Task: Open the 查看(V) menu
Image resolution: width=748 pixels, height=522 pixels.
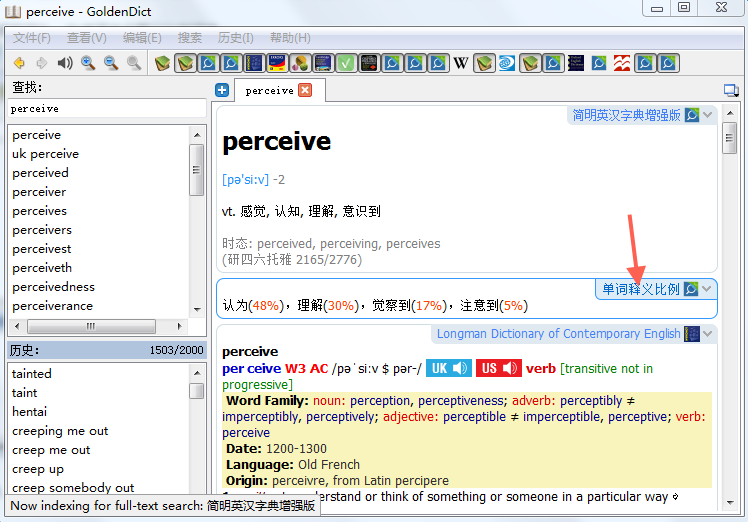Action: [x=87, y=38]
